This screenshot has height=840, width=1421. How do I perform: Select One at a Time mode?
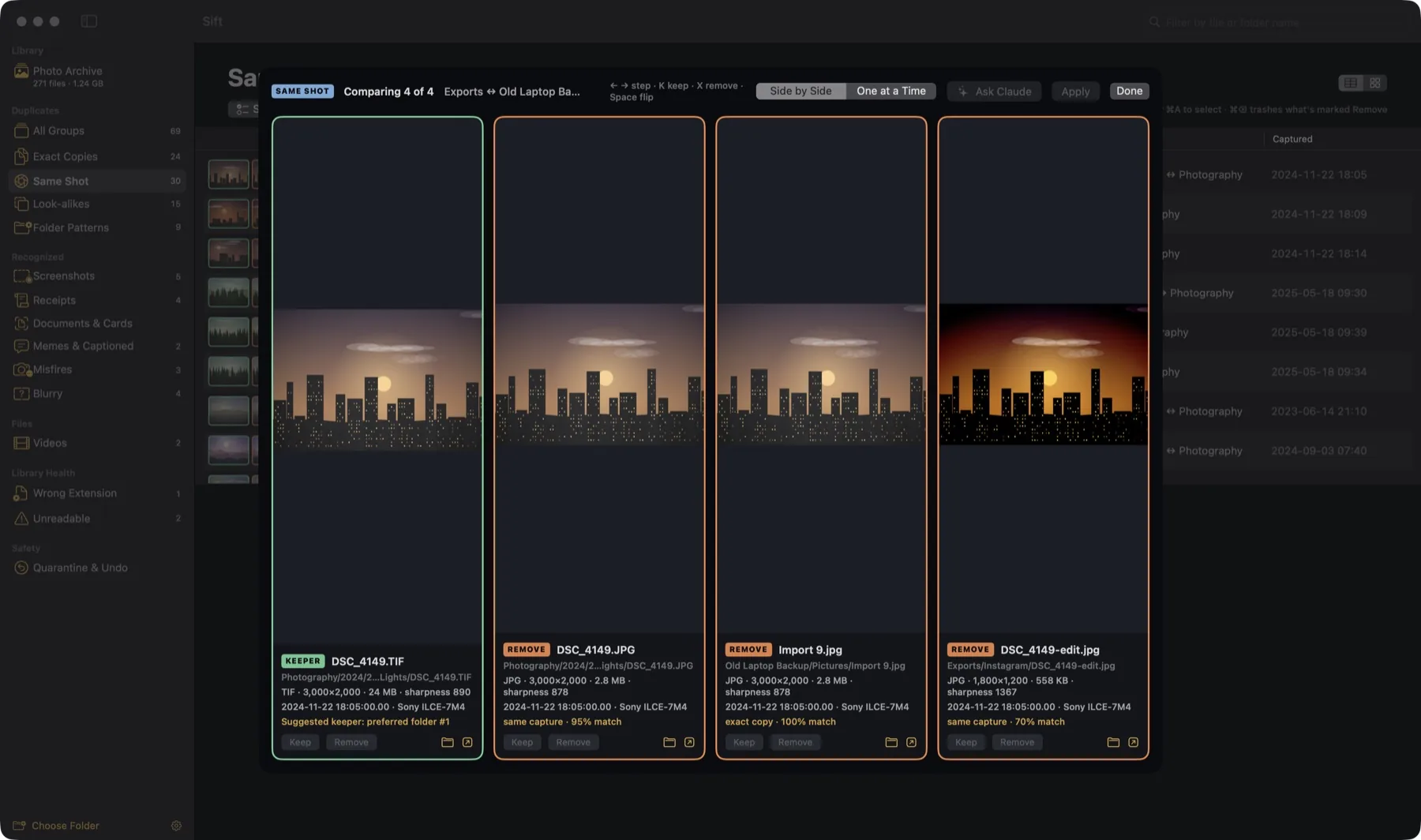pos(890,91)
